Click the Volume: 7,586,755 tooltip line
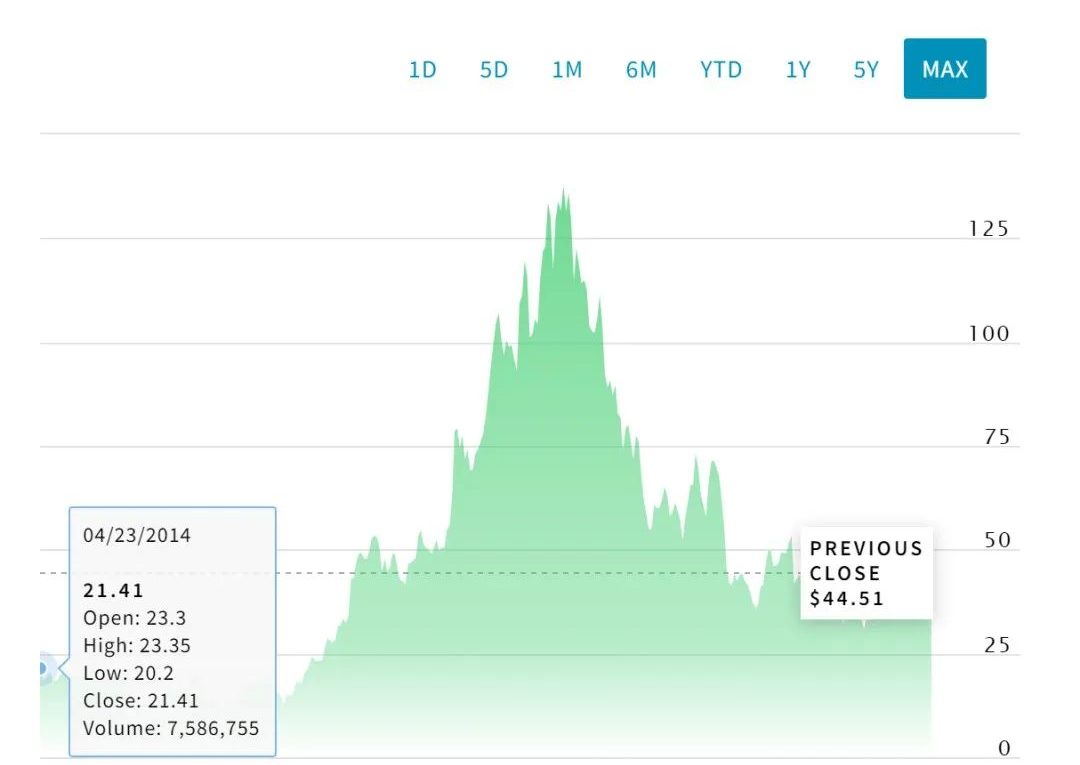Image resolution: width=1080 pixels, height=765 pixels. tap(171, 728)
